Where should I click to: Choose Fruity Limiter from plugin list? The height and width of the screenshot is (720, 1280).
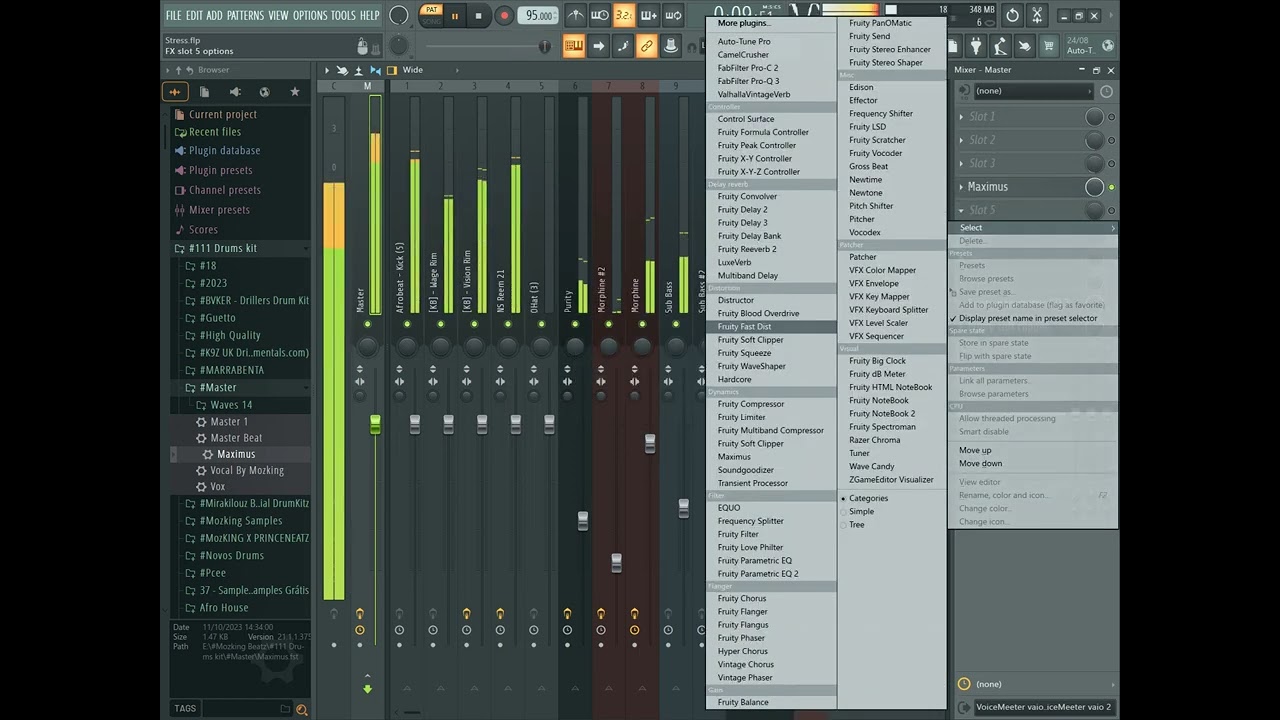click(741, 418)
